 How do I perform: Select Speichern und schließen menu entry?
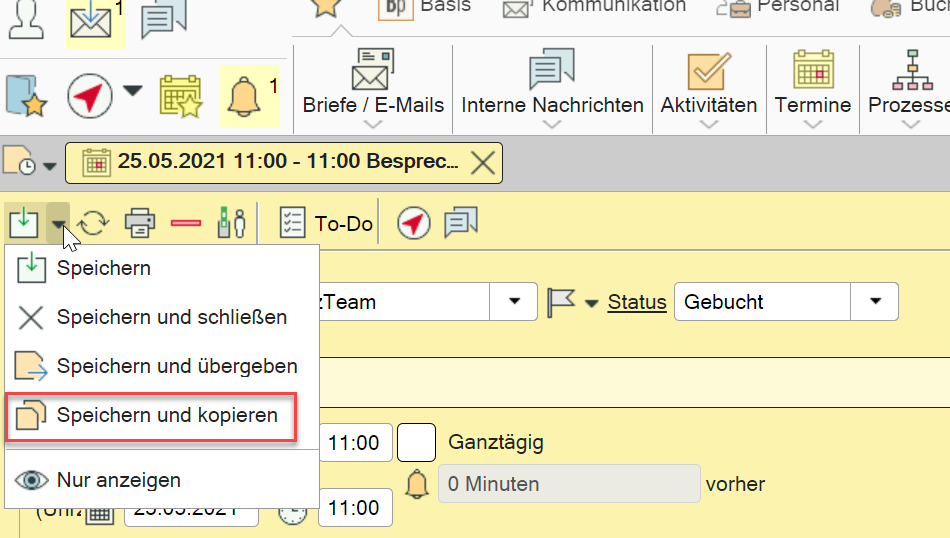point(171,317)
